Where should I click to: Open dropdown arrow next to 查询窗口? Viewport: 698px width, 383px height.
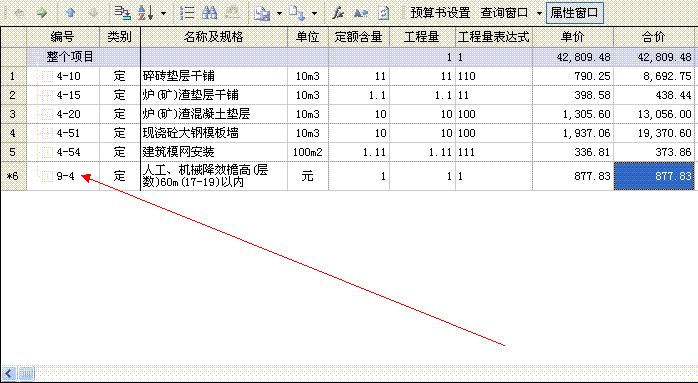539,13
